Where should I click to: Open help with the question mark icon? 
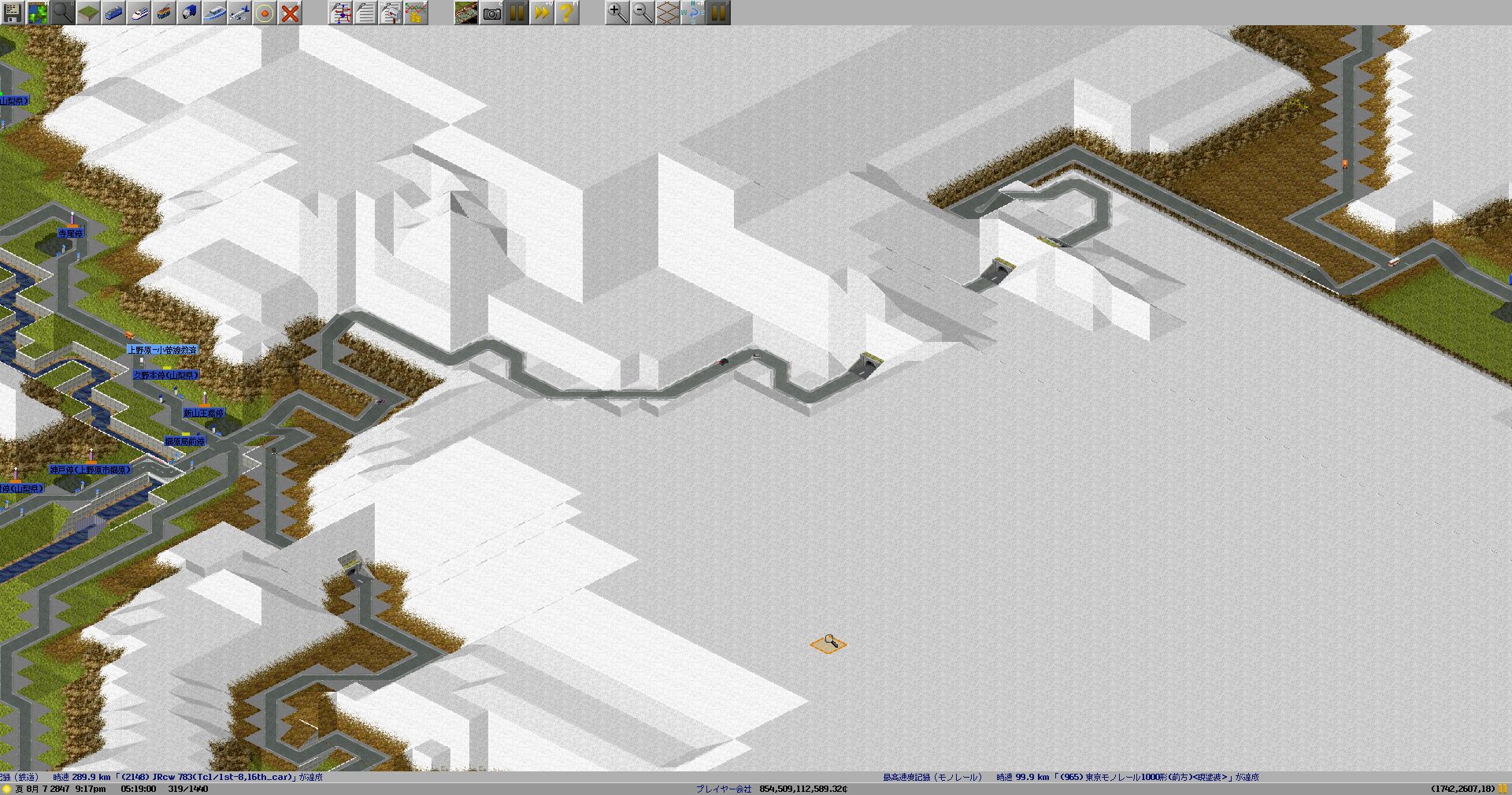[x=566, y=13]
